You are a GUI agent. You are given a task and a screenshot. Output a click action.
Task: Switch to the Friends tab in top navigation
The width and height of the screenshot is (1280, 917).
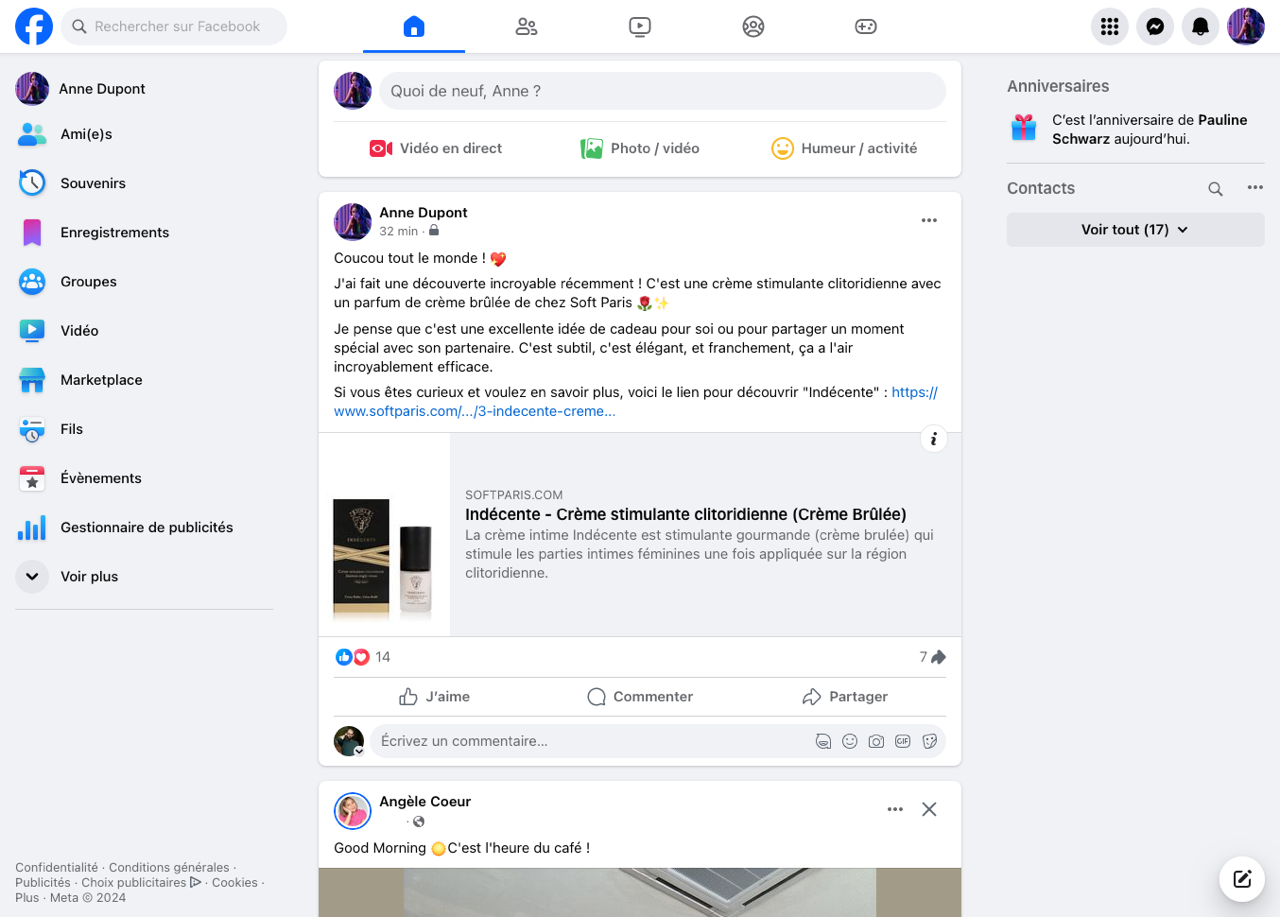coord(526,27)
